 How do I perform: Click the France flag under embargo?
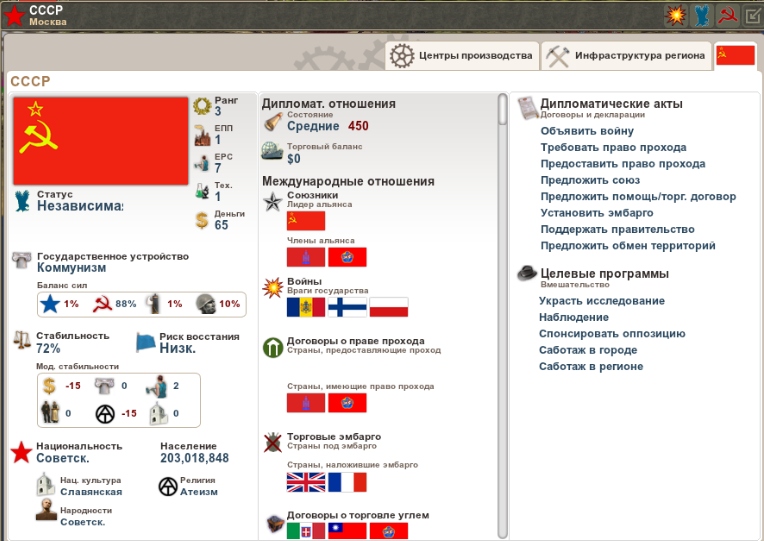pos(347,483)
